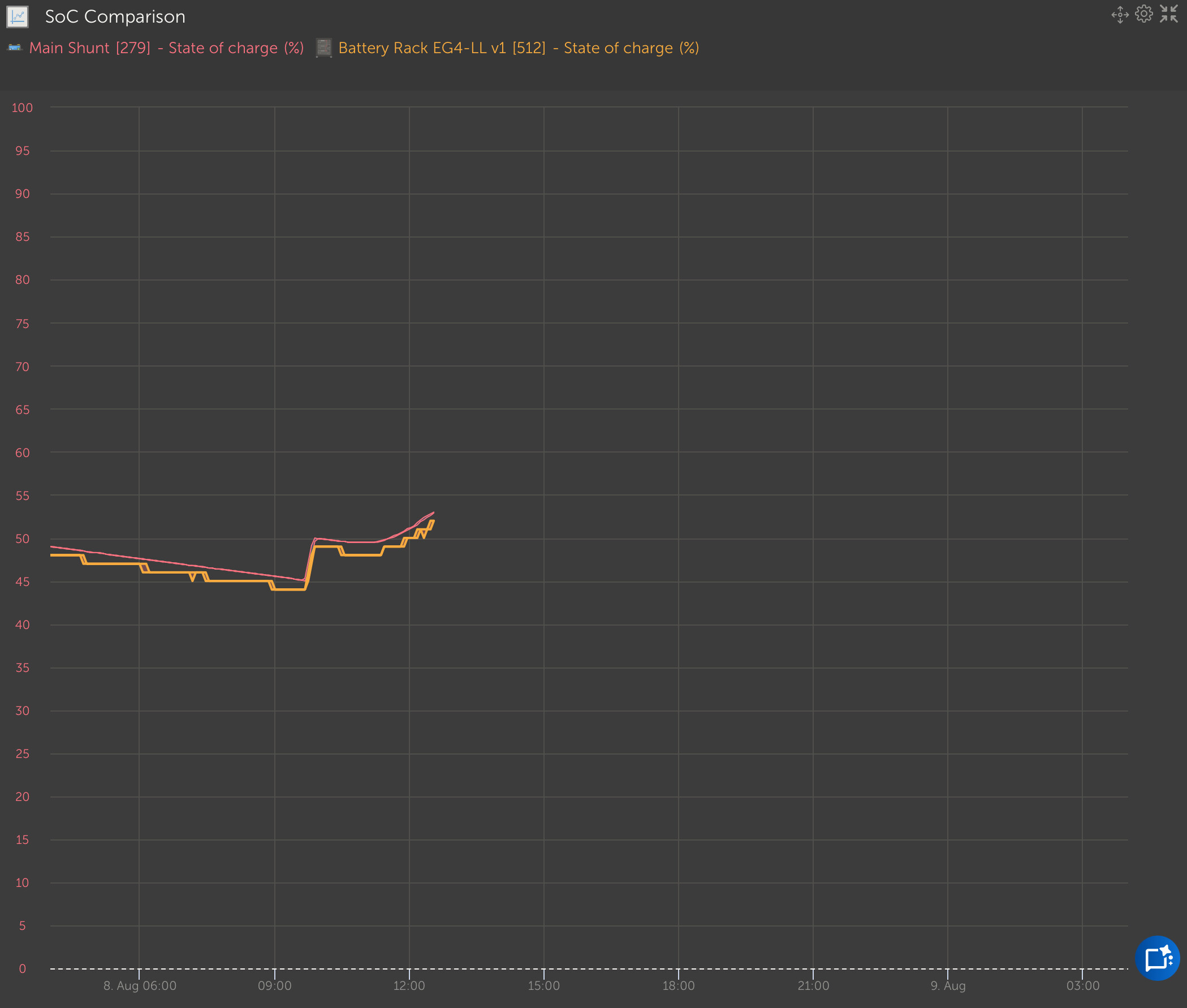Click the 12:00 time axis label
The image size is (1187, 1008).
point(409,986)
